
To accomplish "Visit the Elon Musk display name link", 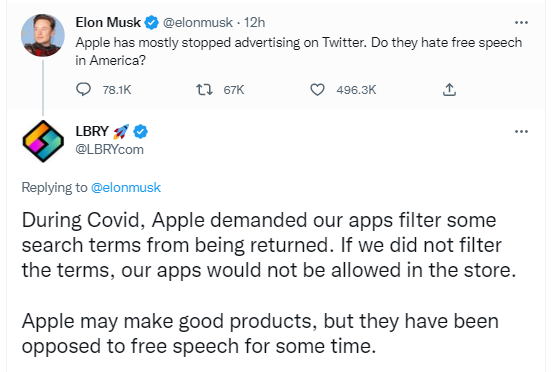I will click(108, 23).
